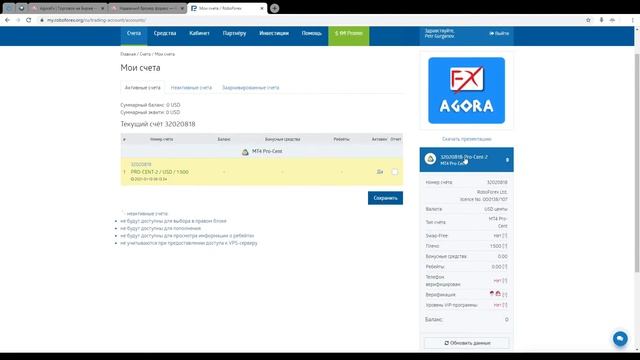The width and height of the screenshot is (640, 360).
Task: Switch to the 'Неактивные счета' tab
Action: 191,88
